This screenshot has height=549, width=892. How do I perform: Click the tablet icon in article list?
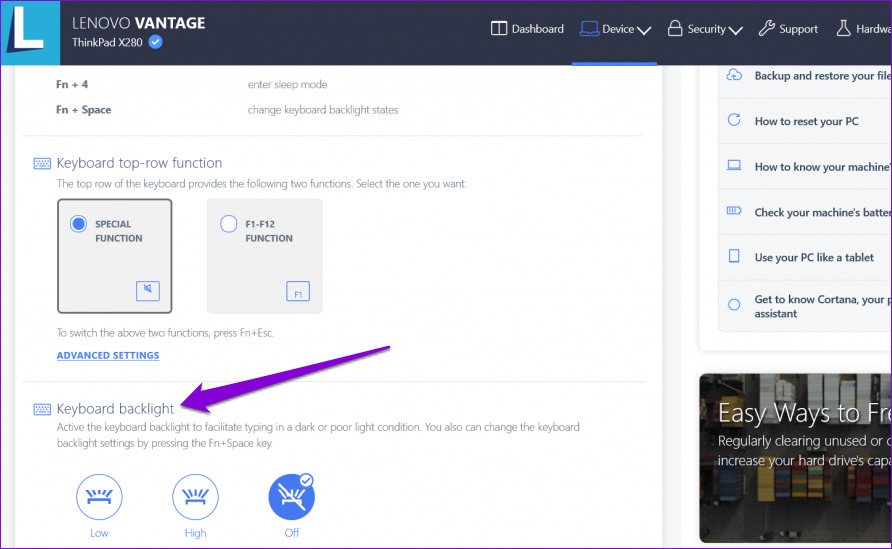tap(734, 256)
